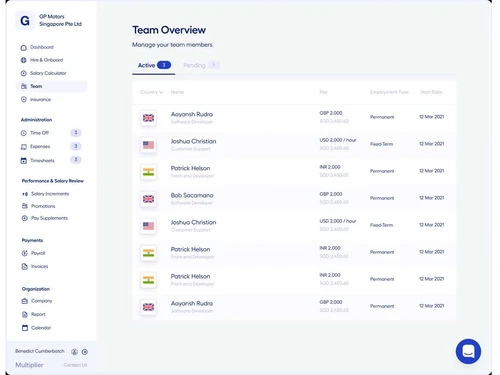Sort the table by the Country dropdown
This screenshot has width=500, height=375.
tap(151, 92)
